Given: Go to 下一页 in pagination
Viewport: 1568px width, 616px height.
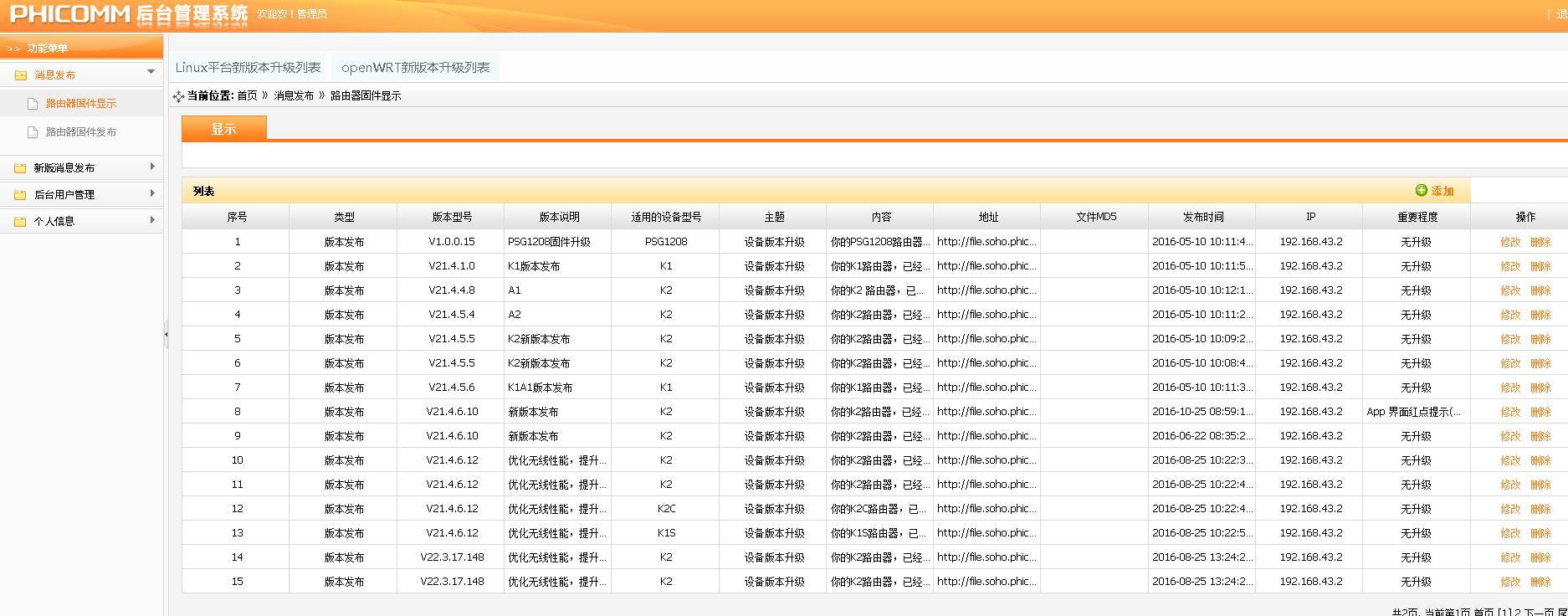Looking at the screenshot, I should coord(1539,612).
